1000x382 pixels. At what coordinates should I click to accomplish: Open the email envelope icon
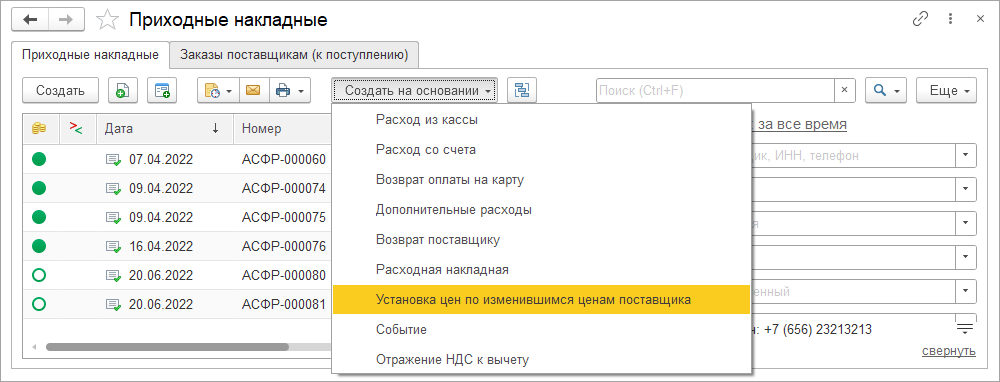(253, 91)
